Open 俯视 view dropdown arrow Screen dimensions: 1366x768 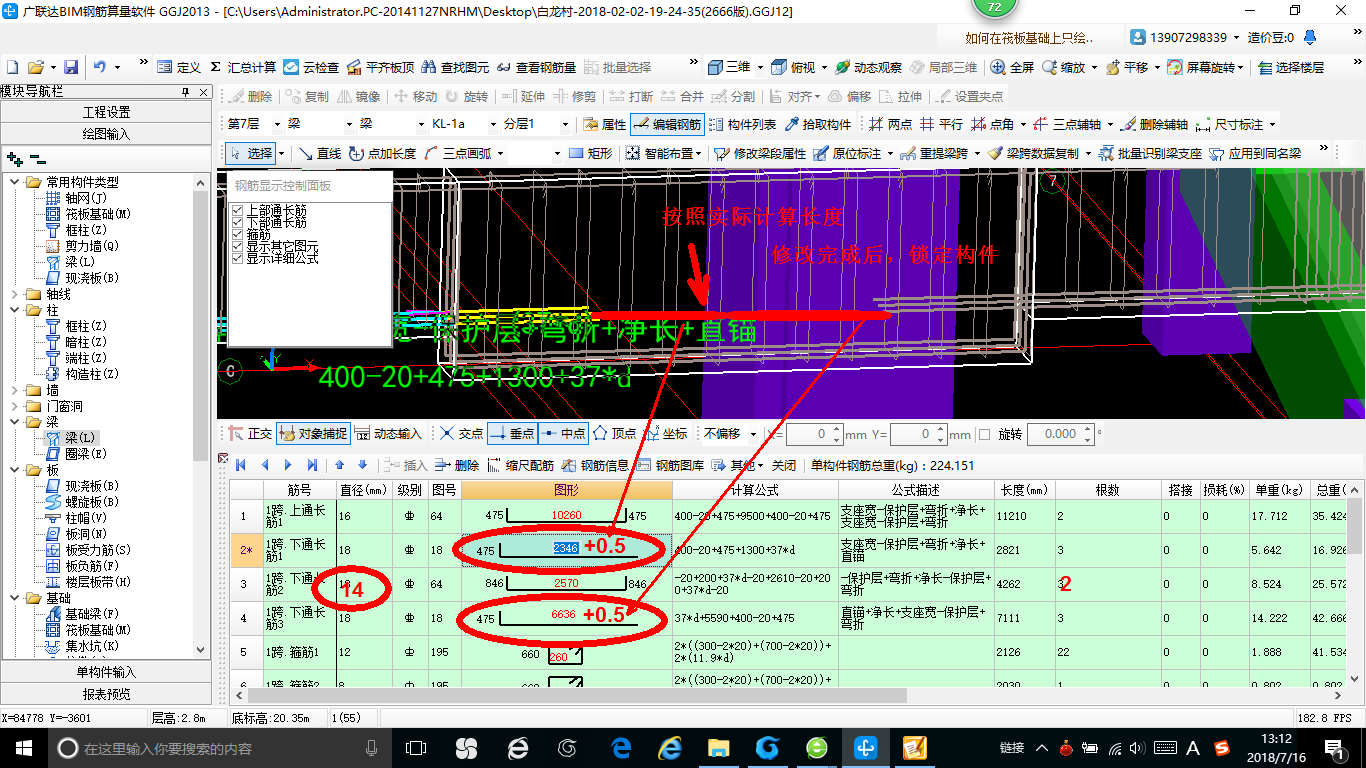[x=824, y=67]
